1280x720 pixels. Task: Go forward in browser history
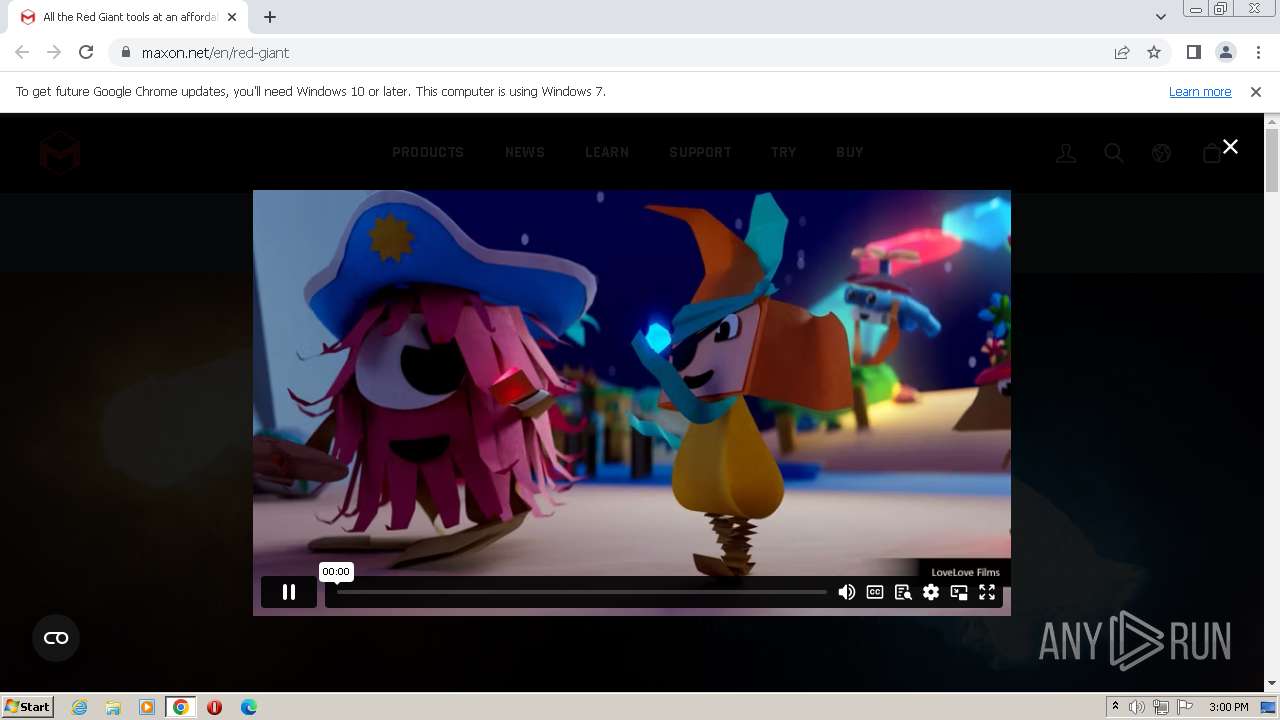coord(54,52)
